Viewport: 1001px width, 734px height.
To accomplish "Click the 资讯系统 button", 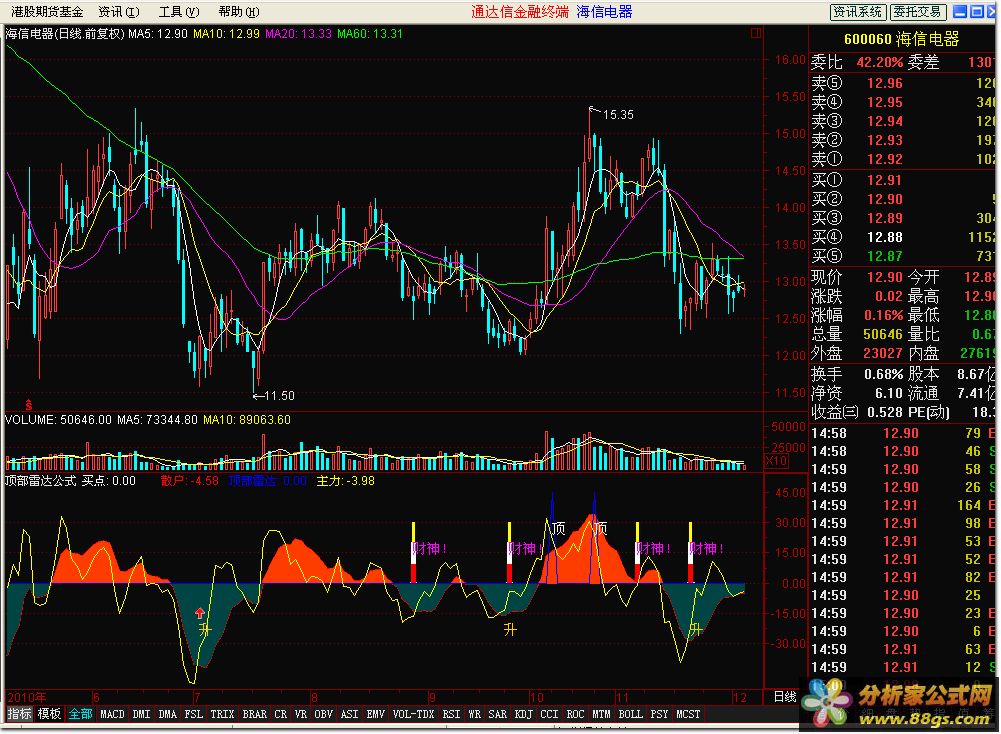I will pyautogui.click(x=858, y=11).
